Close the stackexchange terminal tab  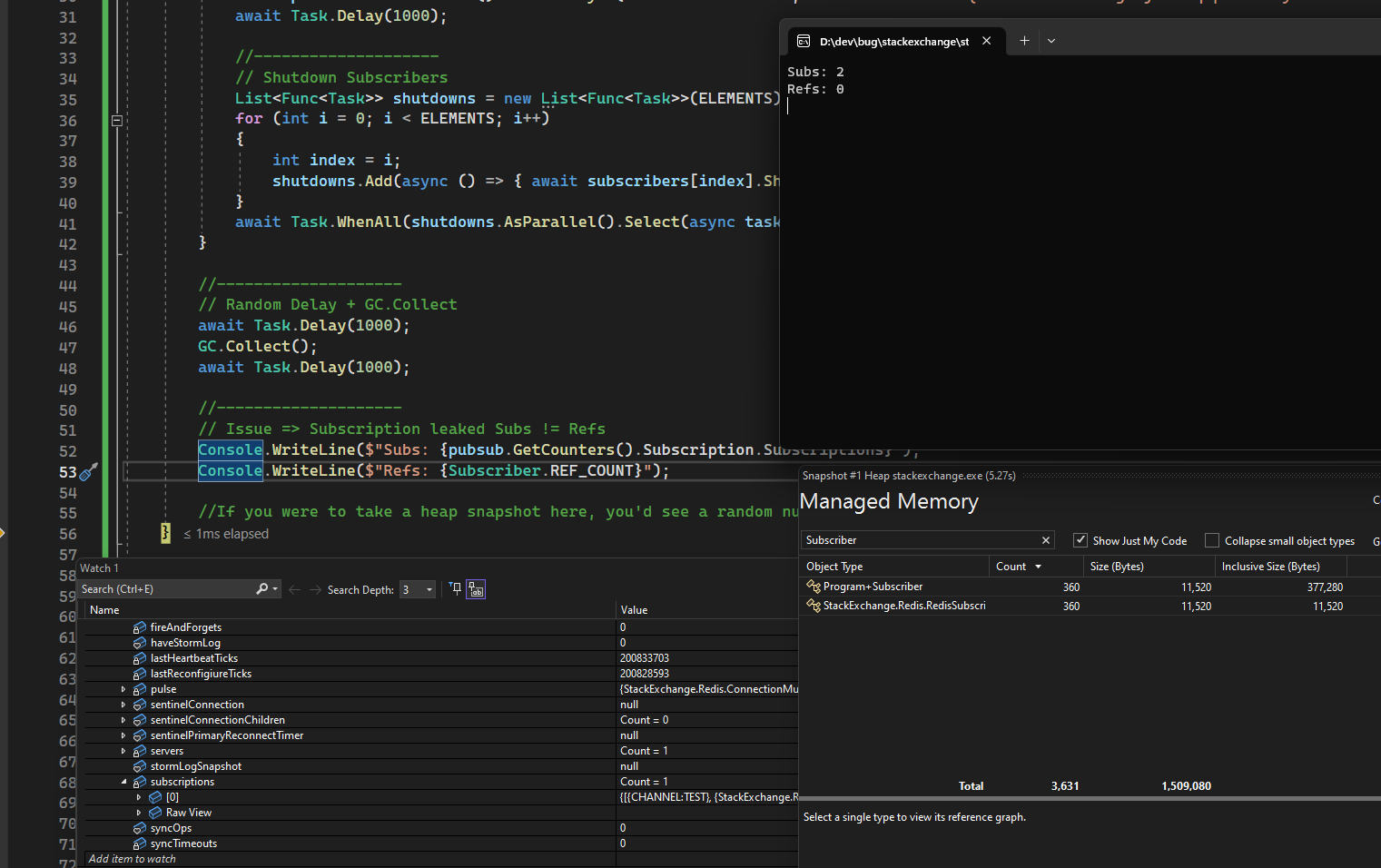[986, 41]
